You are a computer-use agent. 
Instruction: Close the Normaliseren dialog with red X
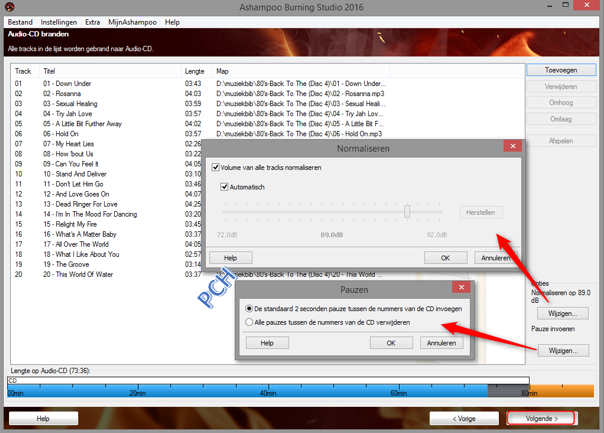click(x=513, y=146)
